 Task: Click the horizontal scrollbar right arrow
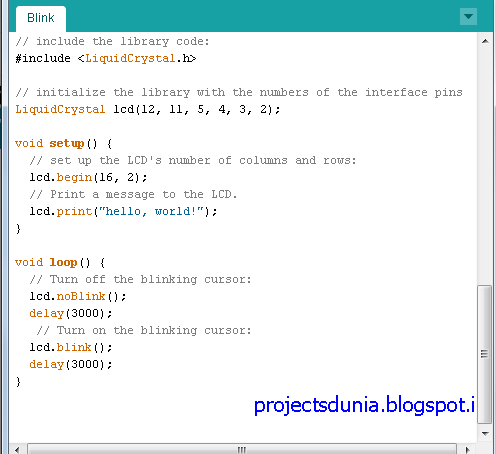click(x=467, y=449)
